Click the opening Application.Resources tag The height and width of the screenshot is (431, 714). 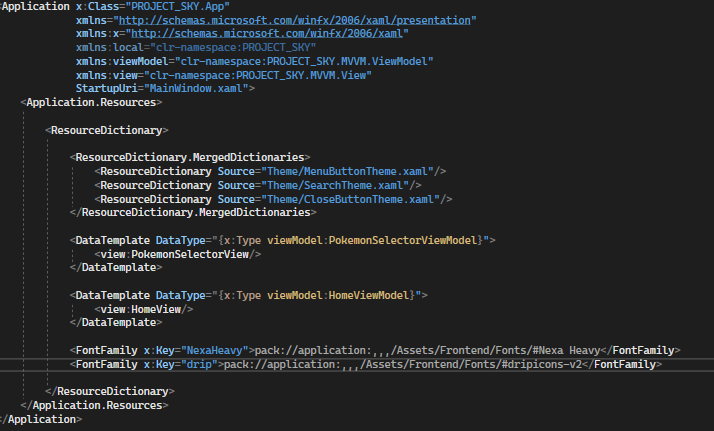91,102
